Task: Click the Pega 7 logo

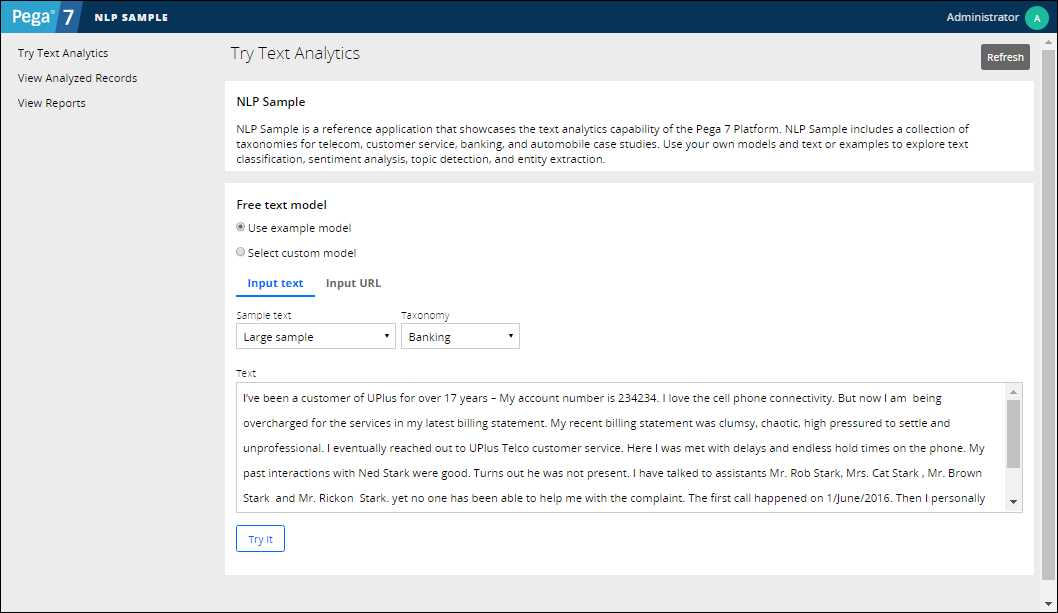Action: [x=42, y=17]
